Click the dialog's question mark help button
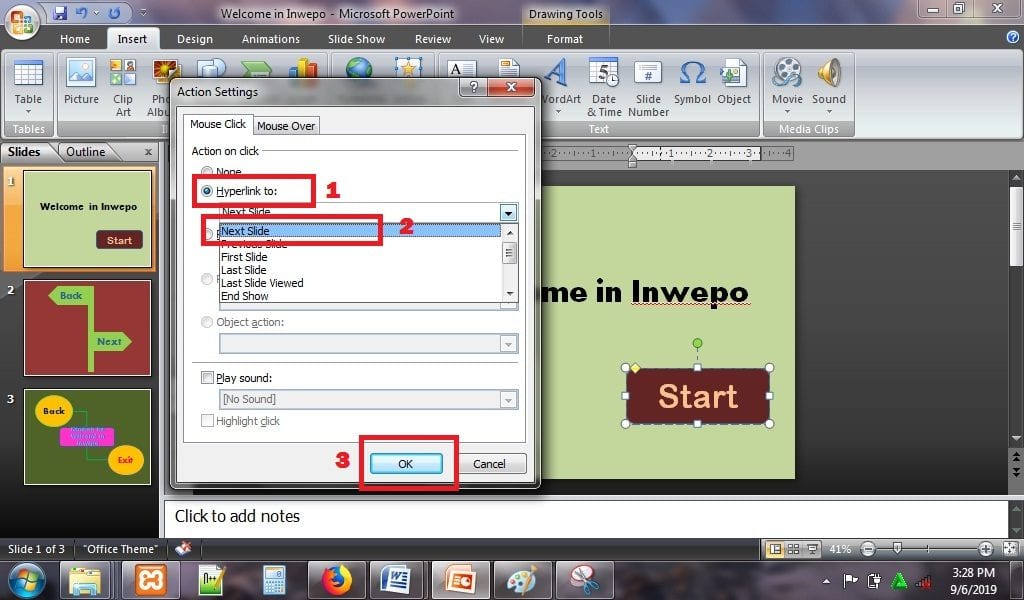 click(x=474, y=86)
